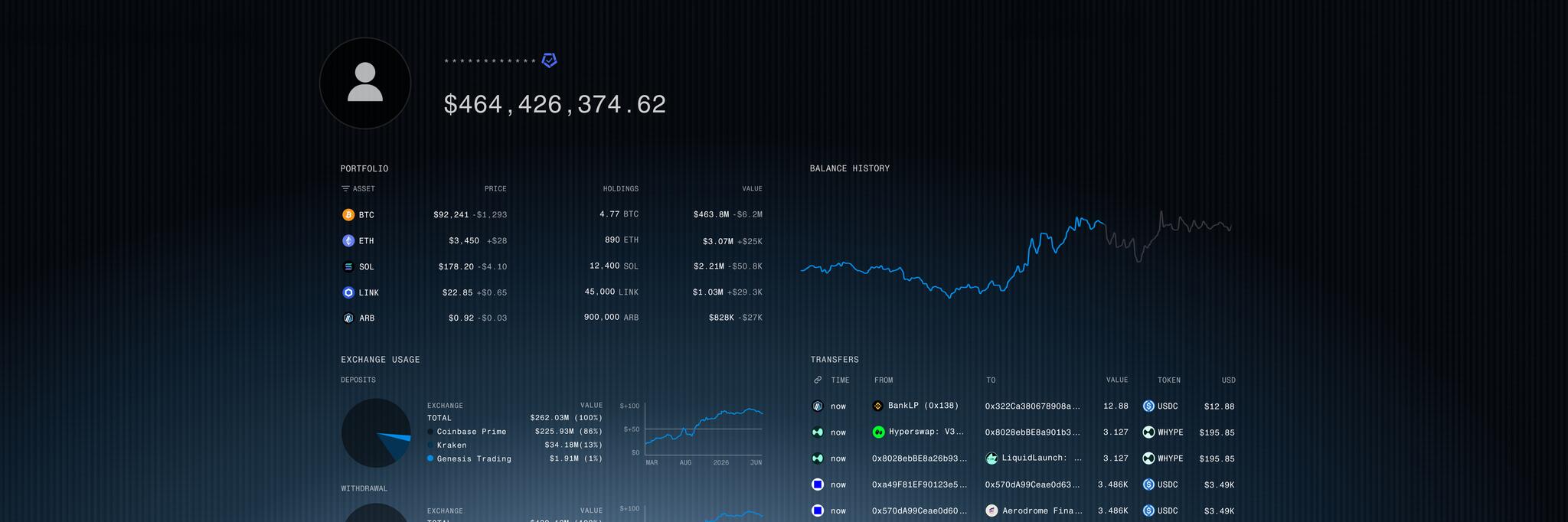Image resolution: width=1568 pixels, height=522 pixels.
Task: Click the blue verified badge icon
Action: tap(549, 60)
